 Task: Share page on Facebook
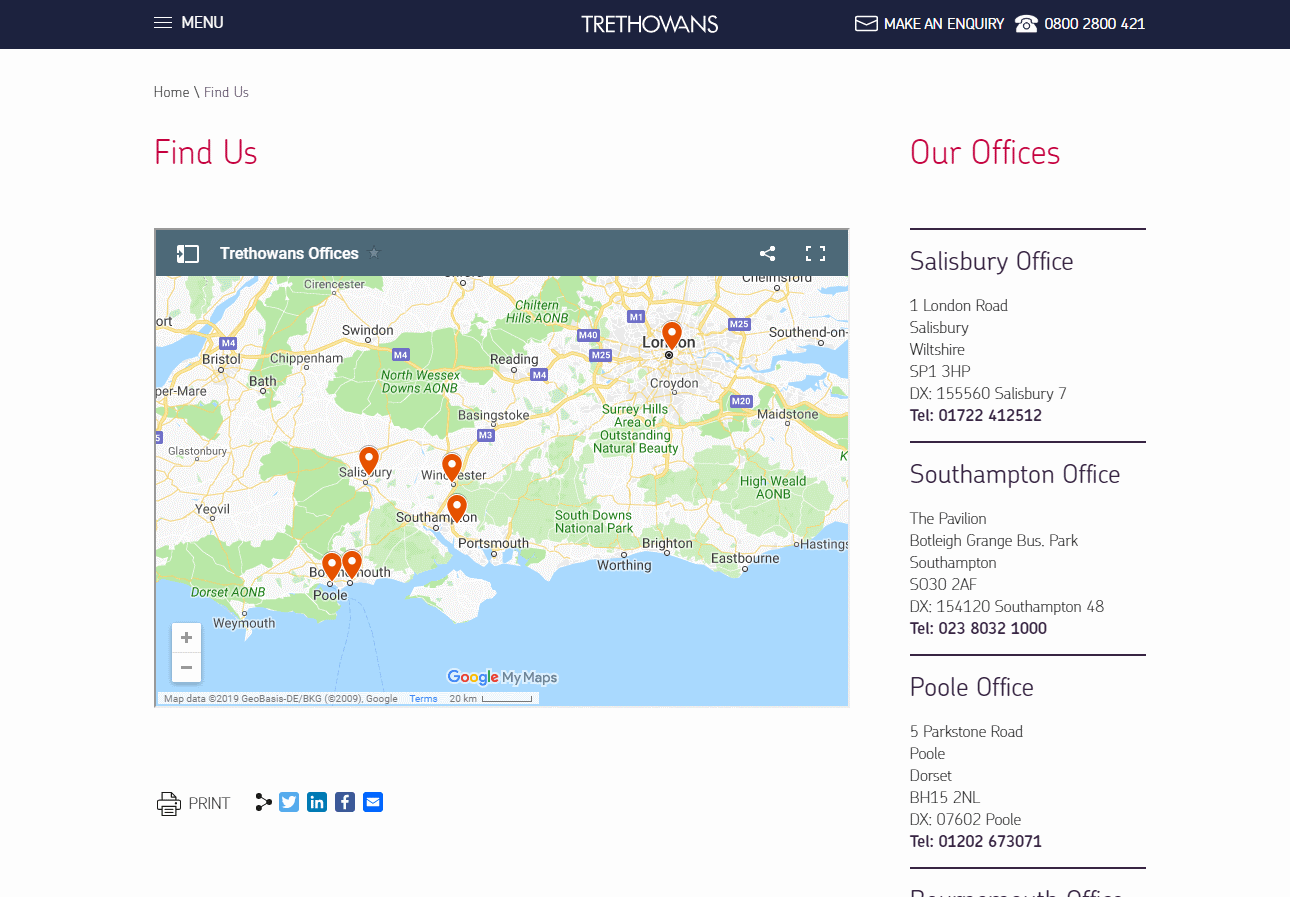345,802
